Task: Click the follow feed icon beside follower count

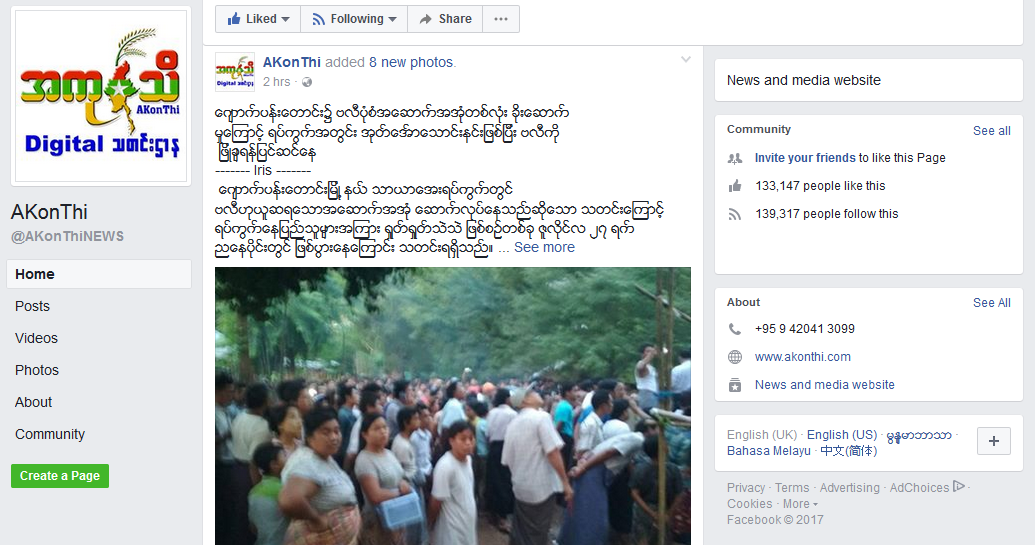Action: pos(735,214)
